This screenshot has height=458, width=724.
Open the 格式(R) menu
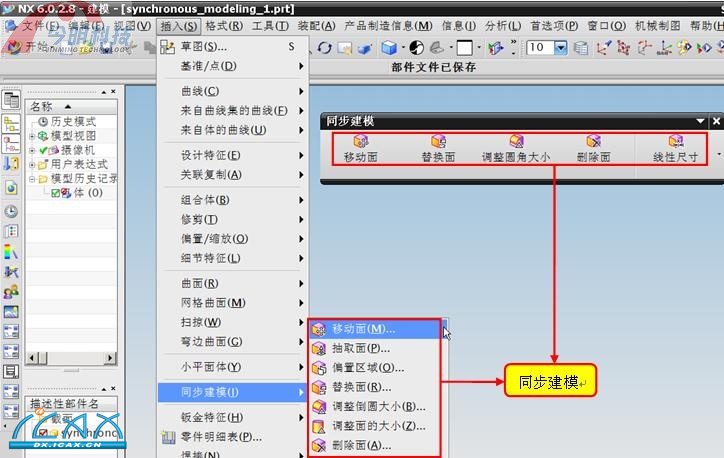click(x=224, y=26)
